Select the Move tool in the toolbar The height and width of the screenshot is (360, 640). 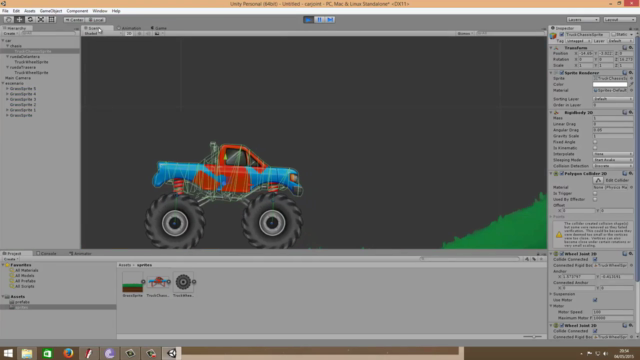(x=19, y=20)
